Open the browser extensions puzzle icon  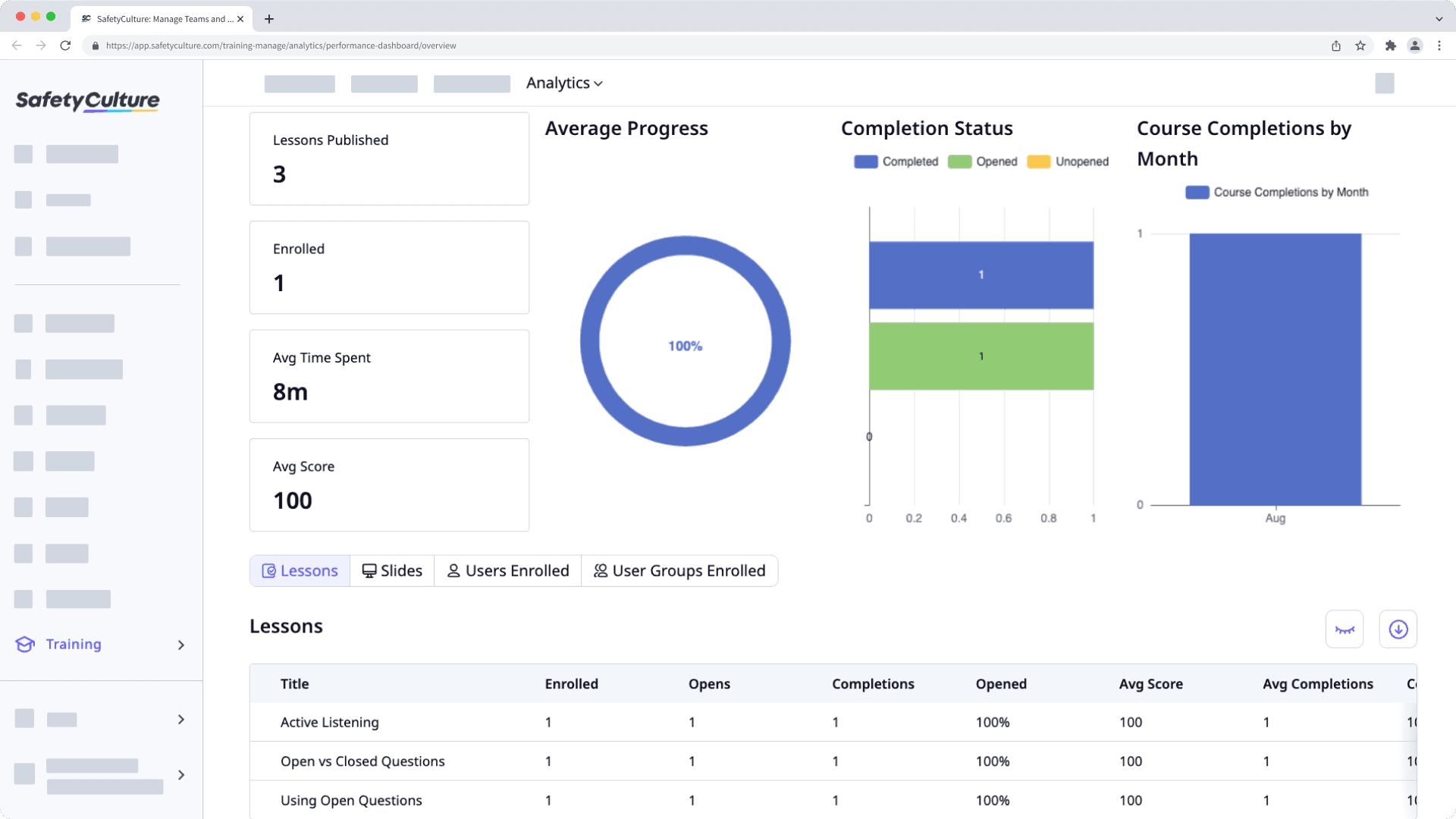(1390, 45)
